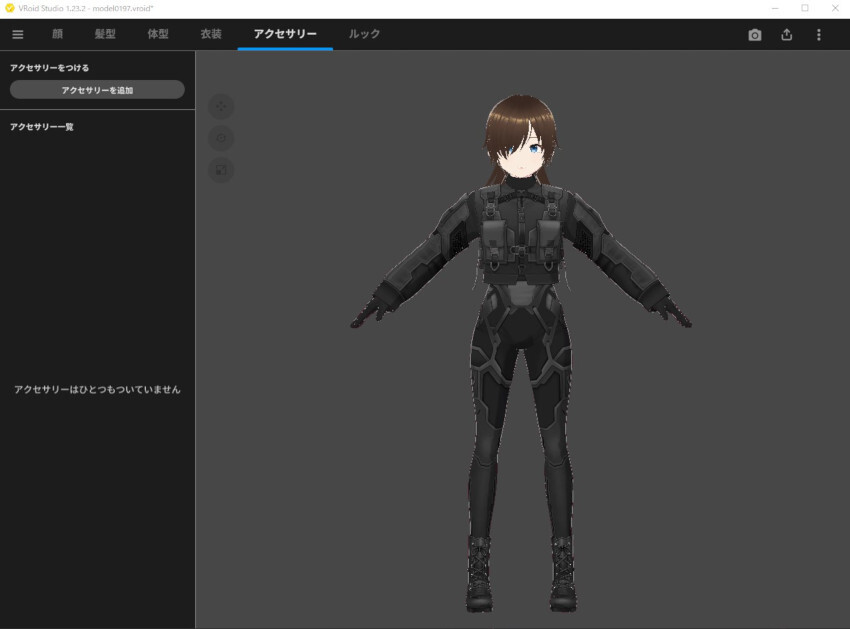Click the export upload icon
Screen dimensions: 850x629
[x=787, y=35]
